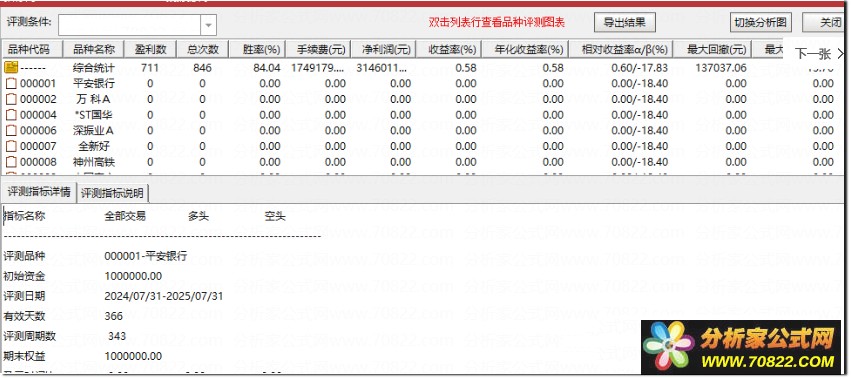Open the 评测条件 dropdown arrow
The width and height of the screenshot is (851, 378).
tap(209, 24)
